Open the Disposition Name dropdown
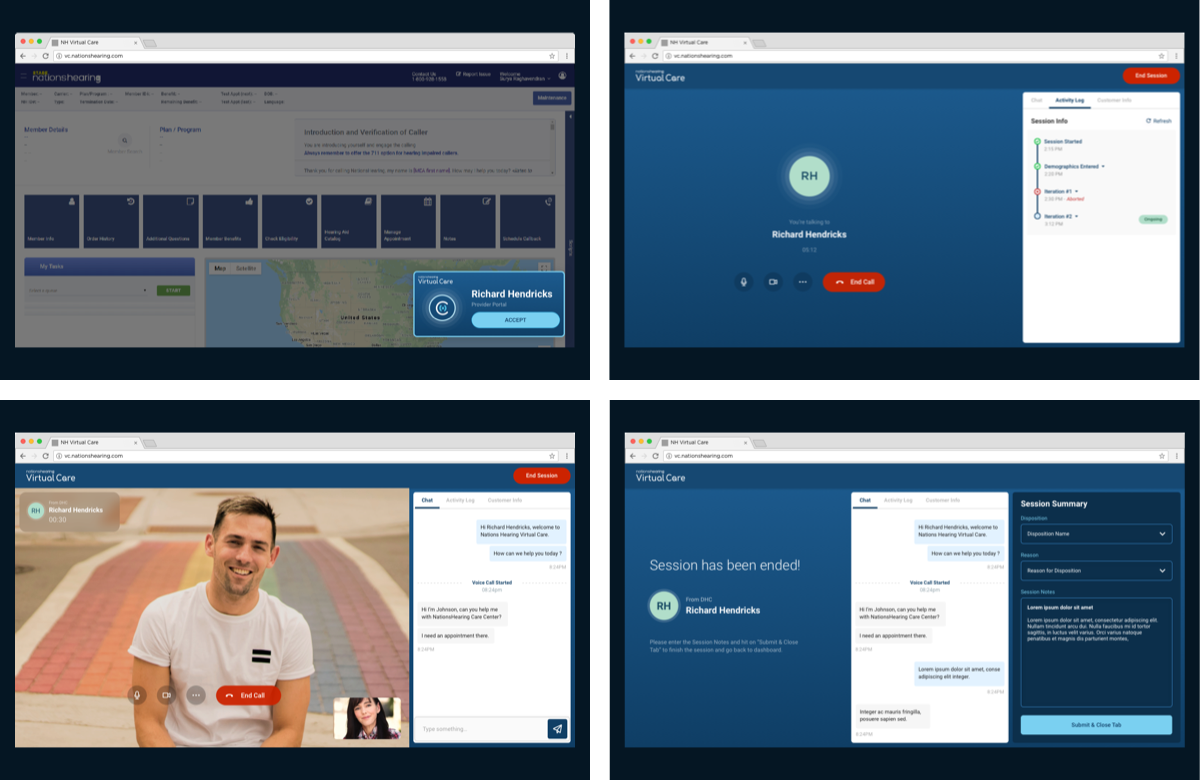The width and height of the screenshot is (1200, 780). pyautogui.click(x=1096, y=534)
